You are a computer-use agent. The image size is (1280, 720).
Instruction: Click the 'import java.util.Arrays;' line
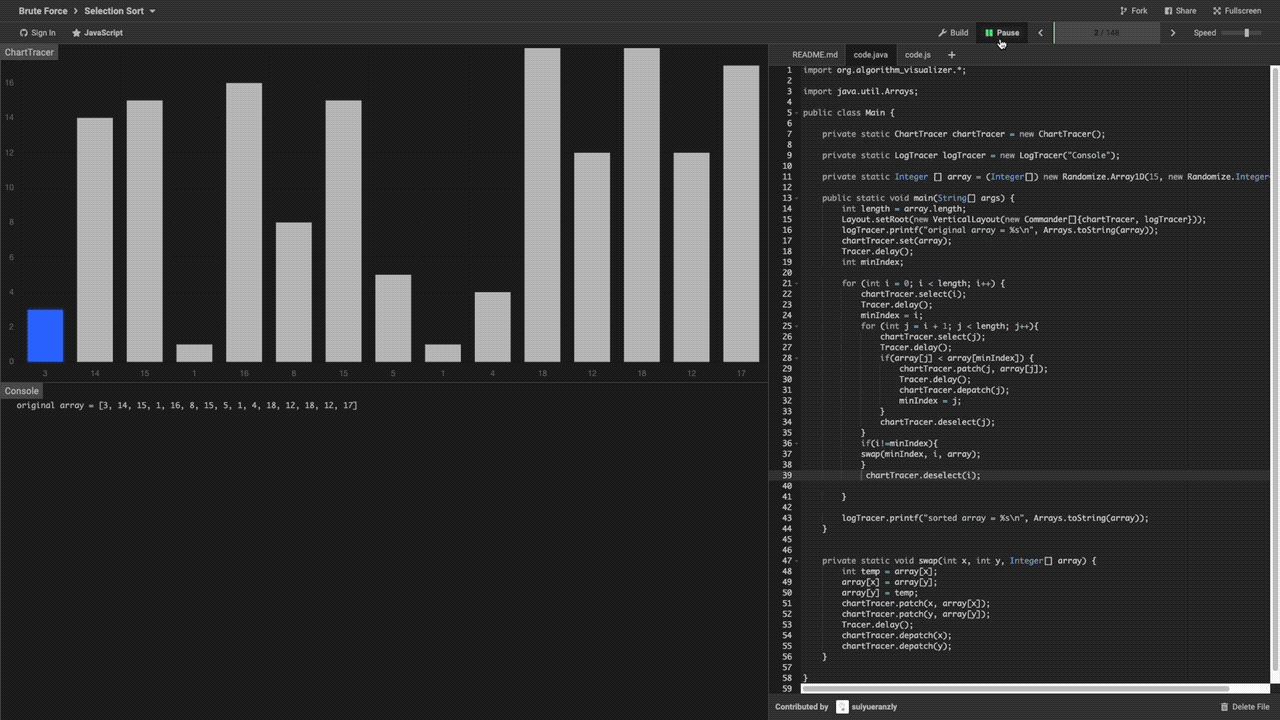pos(860,91)
